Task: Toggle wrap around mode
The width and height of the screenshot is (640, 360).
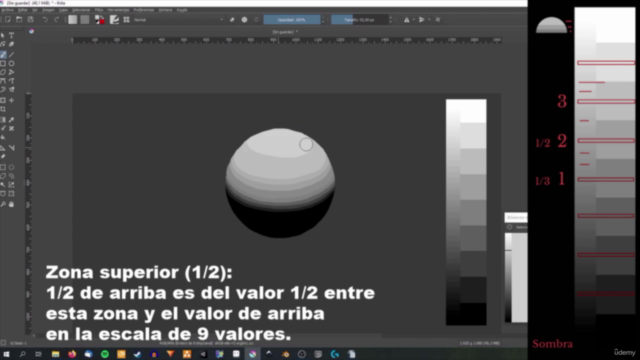Action: (x=438, y=20)
